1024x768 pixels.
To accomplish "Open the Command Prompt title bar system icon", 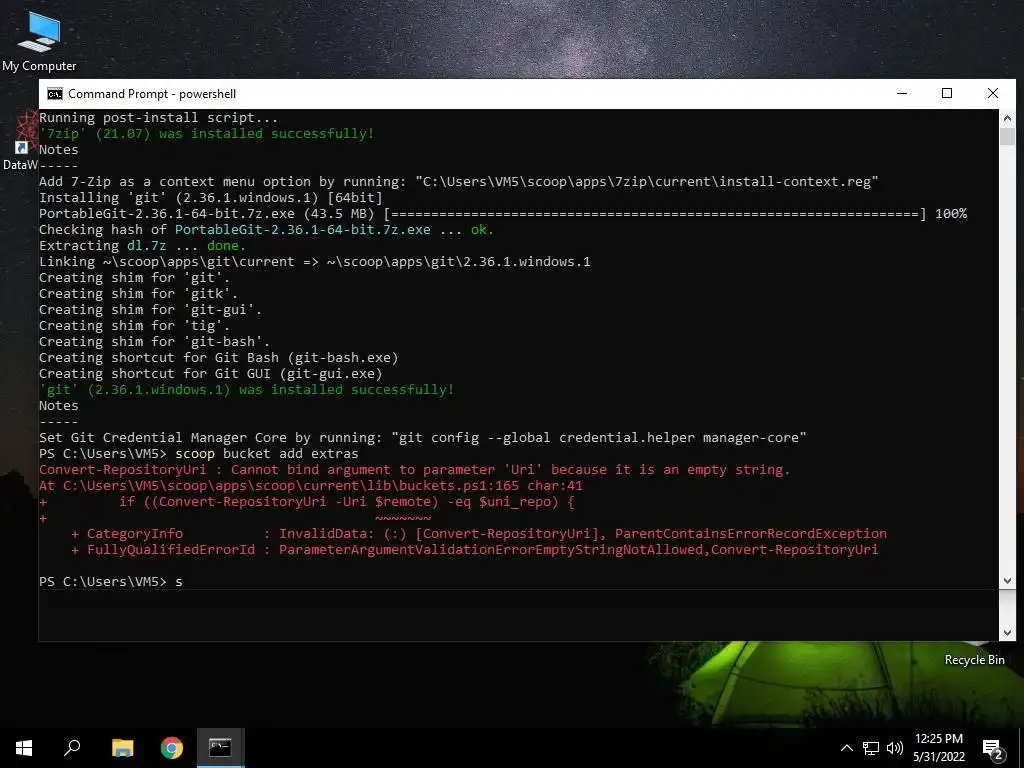I will click(x=55, y=94).
